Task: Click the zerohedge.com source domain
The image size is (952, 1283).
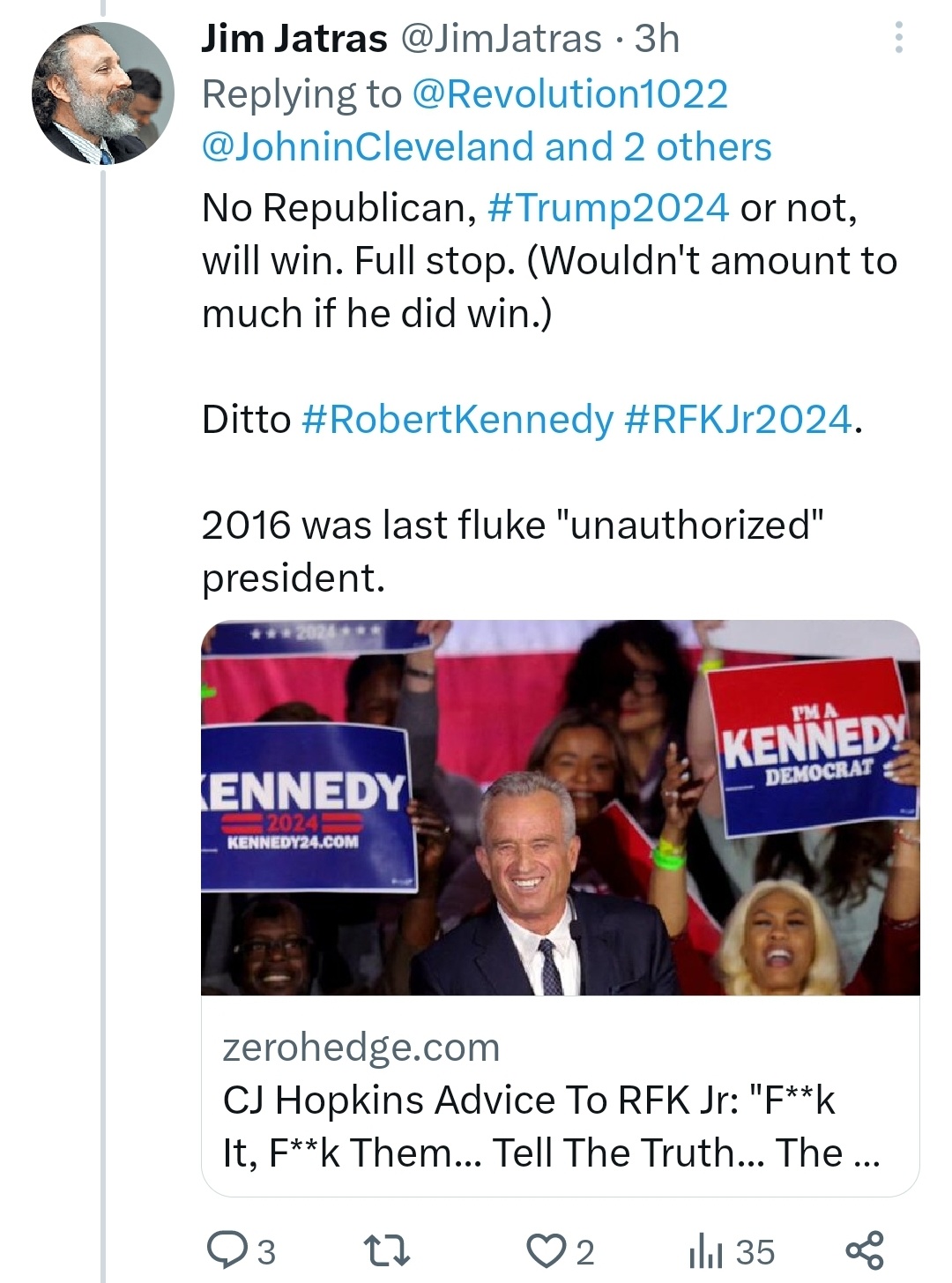Action: [x=361, y=1048]
